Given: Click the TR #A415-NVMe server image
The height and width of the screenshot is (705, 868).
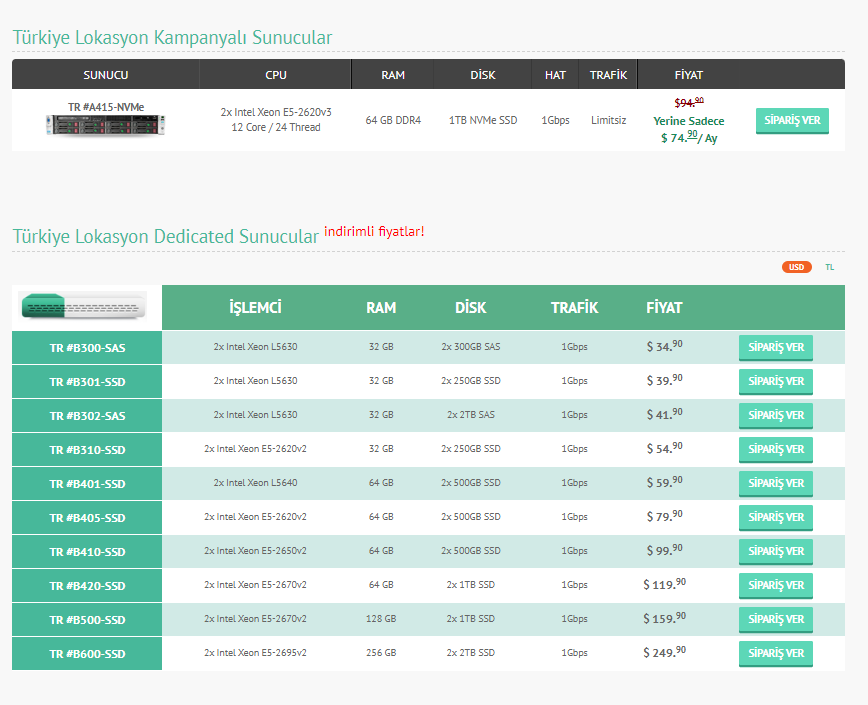Looking at the screenshot, I should click(106, 125).
